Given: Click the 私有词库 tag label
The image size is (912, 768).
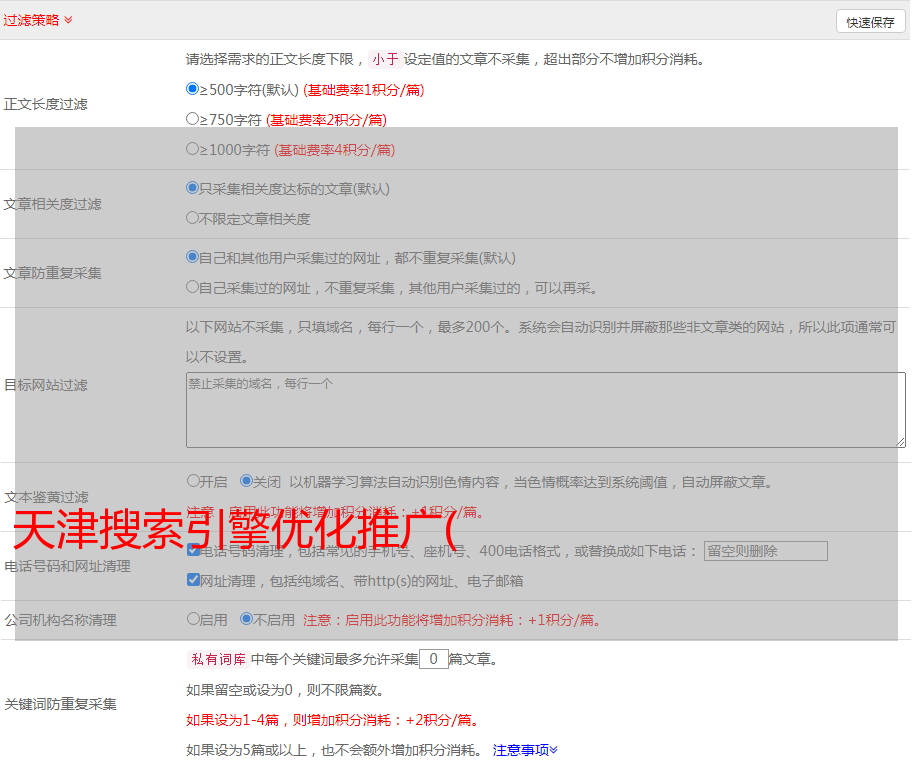Looking at the screenshot, I should (216, 659).
